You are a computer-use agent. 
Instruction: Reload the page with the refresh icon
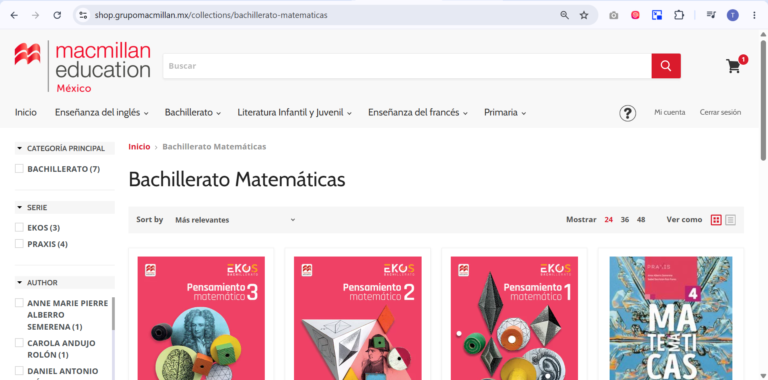(57, 15)
